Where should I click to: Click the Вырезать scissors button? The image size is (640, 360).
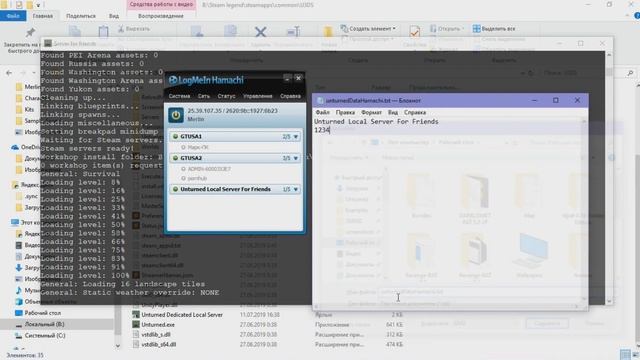click(134, 29)
